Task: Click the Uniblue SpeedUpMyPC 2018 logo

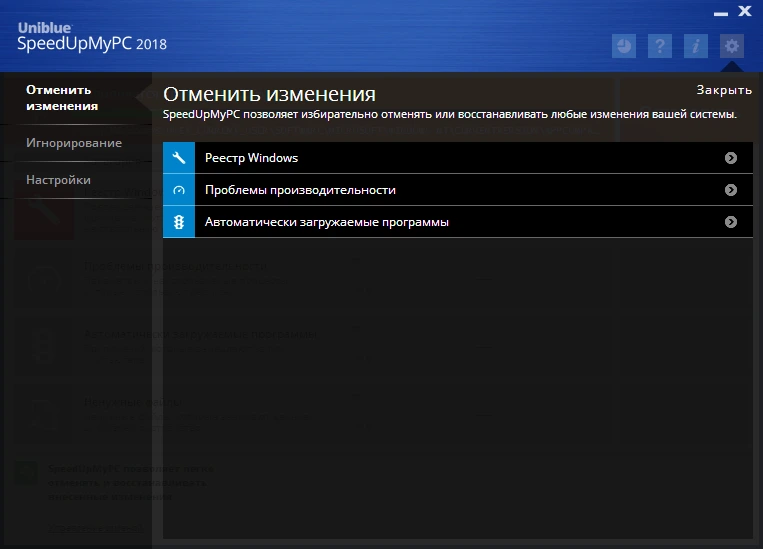Action: click(92, 37)
